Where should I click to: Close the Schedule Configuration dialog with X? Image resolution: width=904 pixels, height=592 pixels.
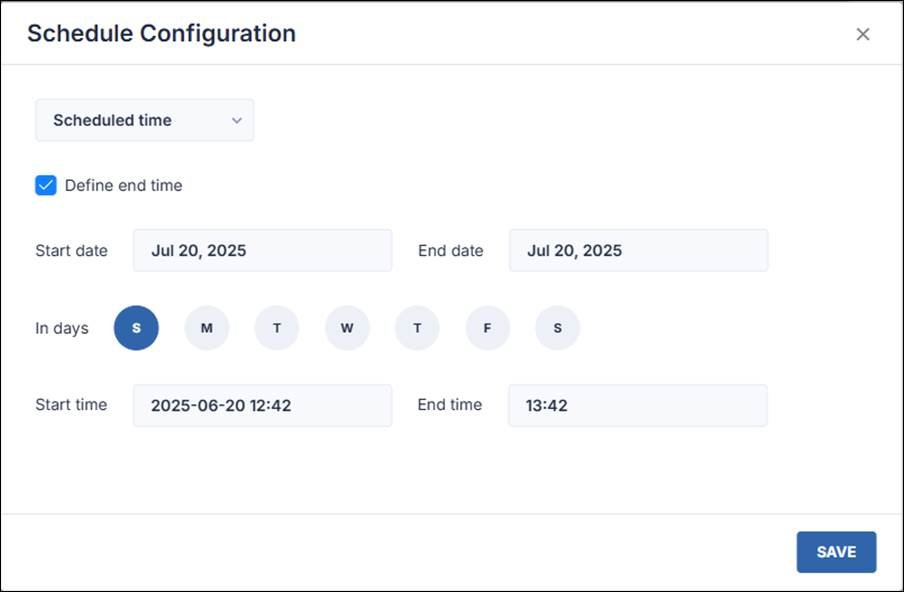tap(863, 34)
